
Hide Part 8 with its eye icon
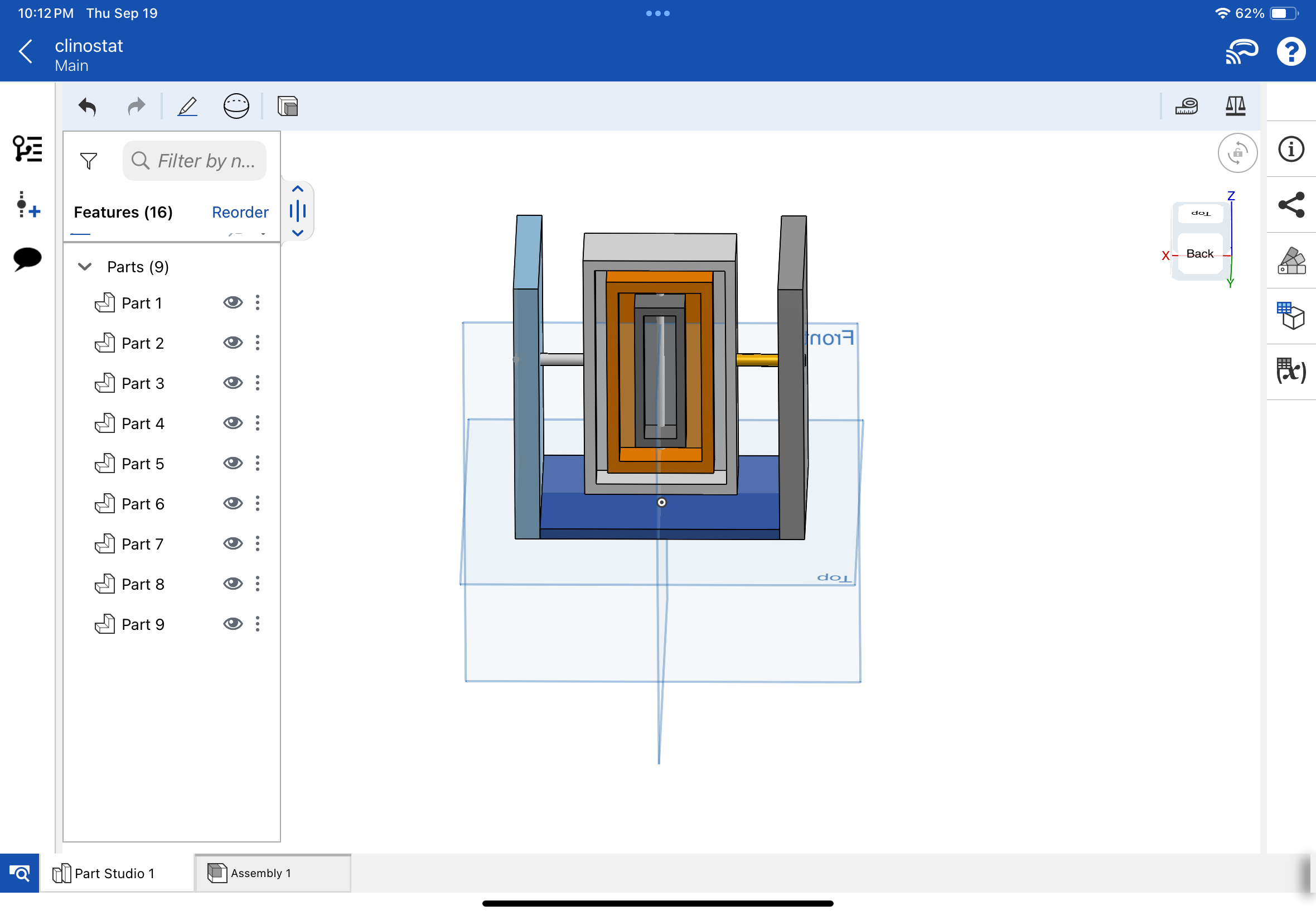tap(233, 584)
